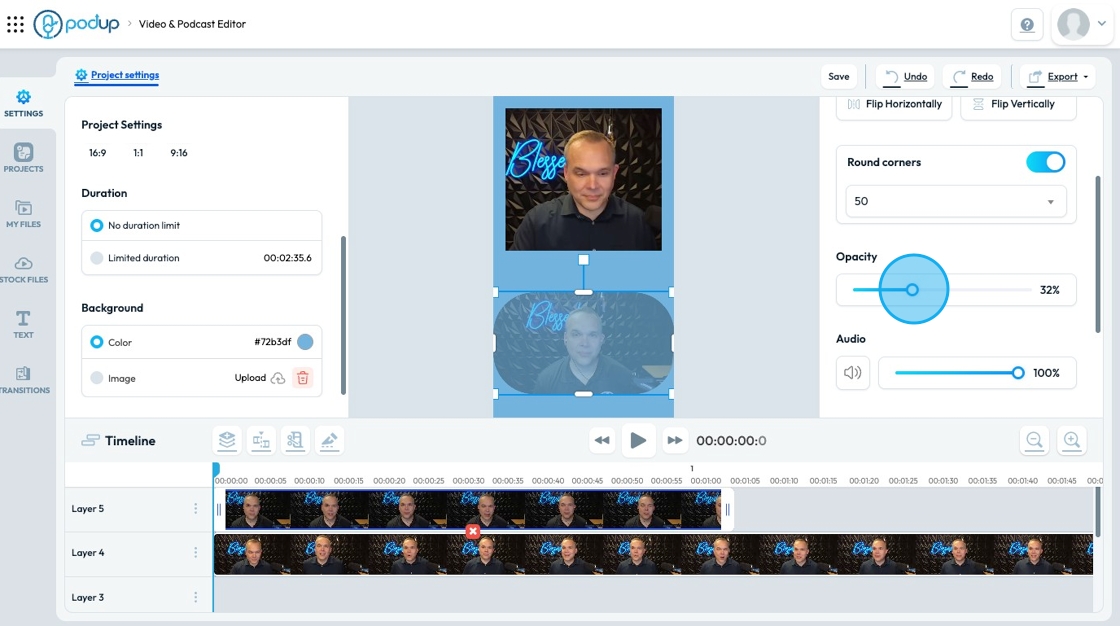Click the mute speaker icon under Audio
The image size is (1120, 626).
pyautogui.click(x=852, y=373)
